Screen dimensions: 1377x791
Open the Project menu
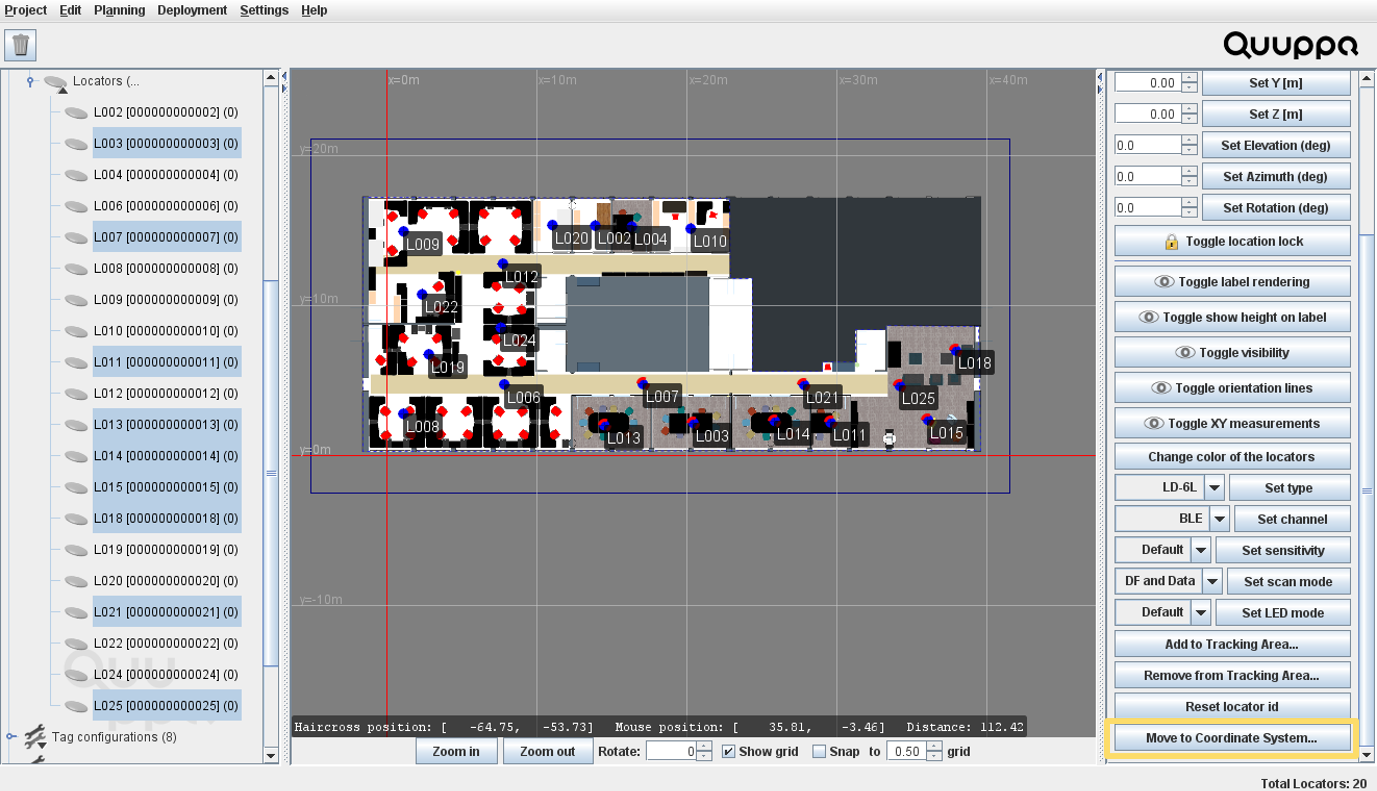pos(25,10)
